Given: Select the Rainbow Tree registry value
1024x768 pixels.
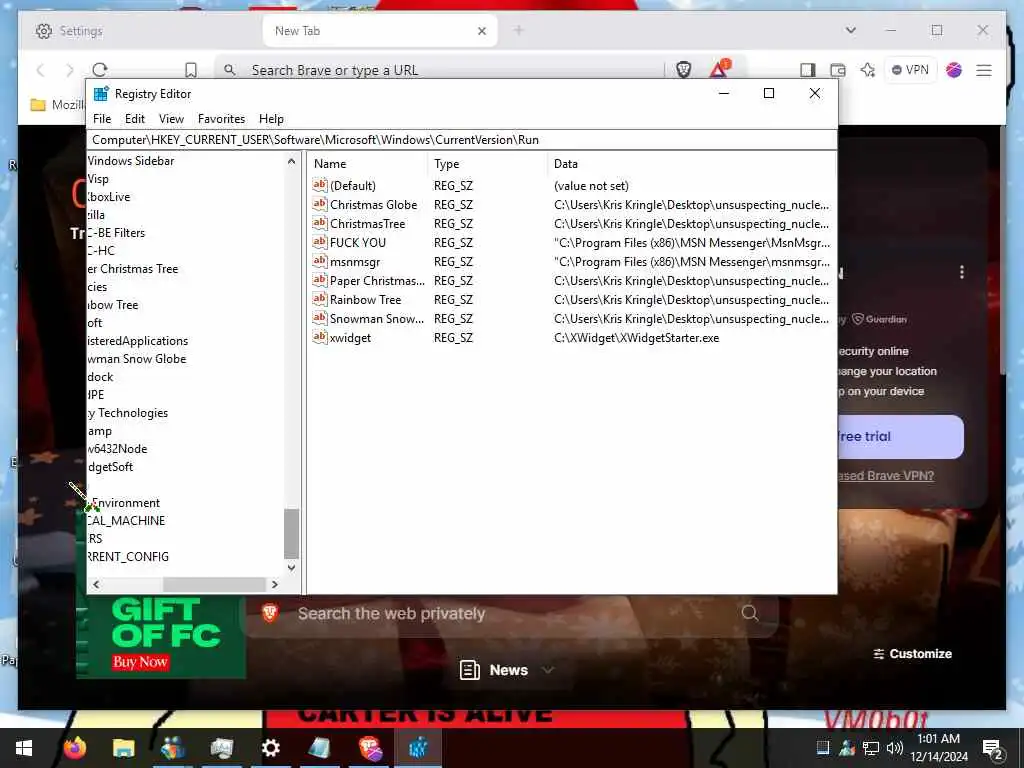Looking at the screenshot, I should [365, 300].
